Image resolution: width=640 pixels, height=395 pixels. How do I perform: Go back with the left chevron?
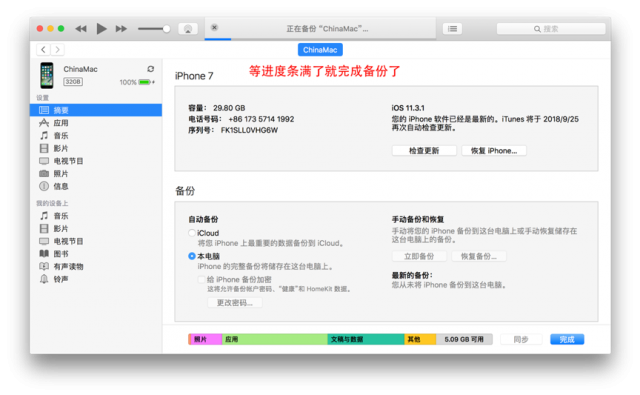click(43, 49)
